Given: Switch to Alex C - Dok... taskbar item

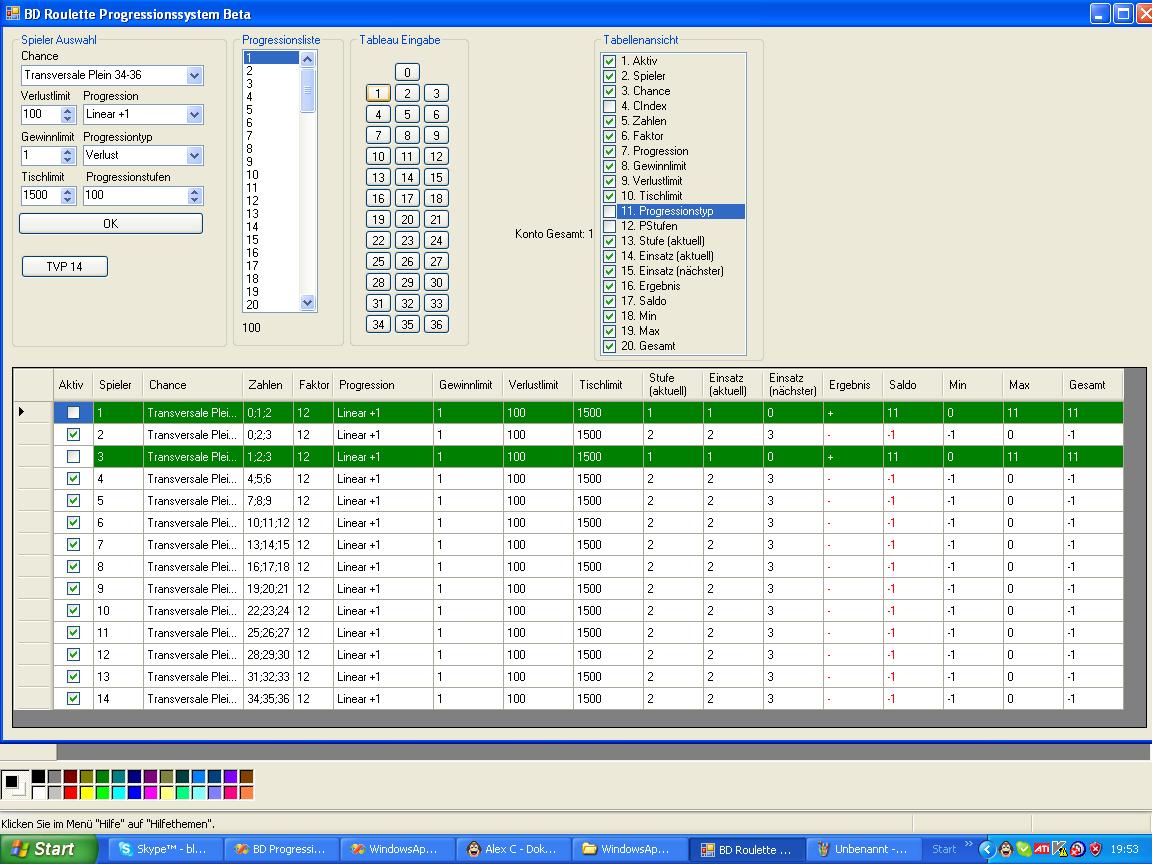Looking at the screenshot, I should 513,849.
